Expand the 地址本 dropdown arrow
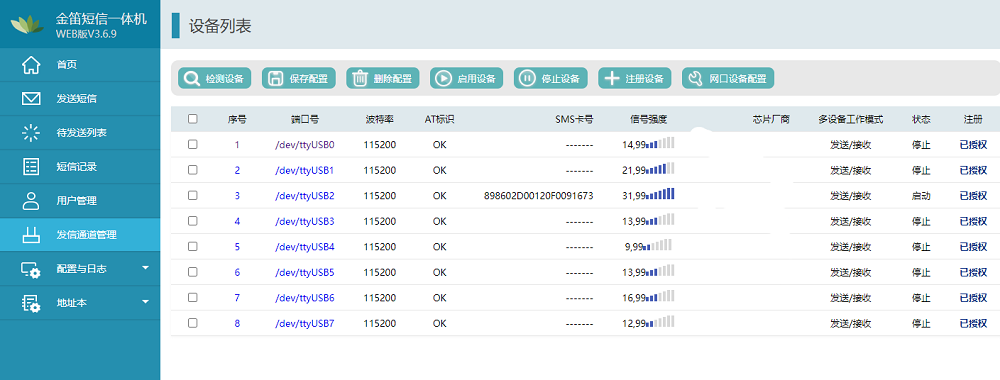 pos(145,302)
